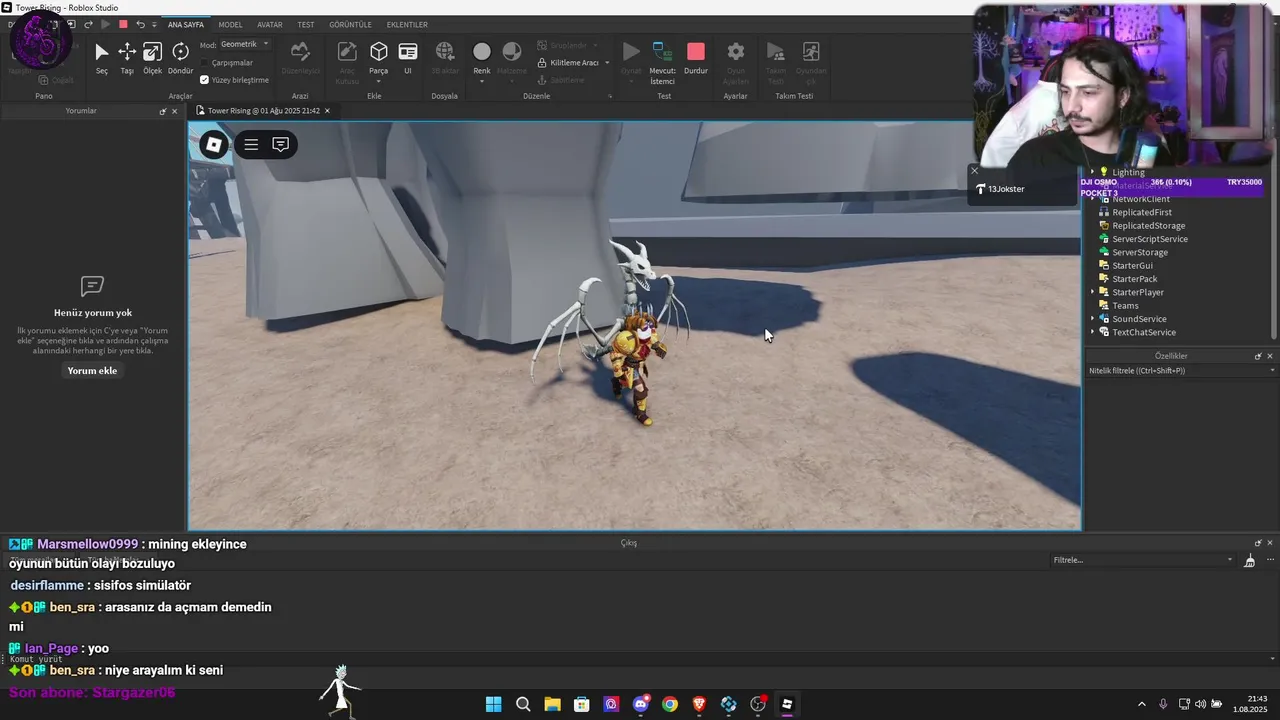
Task: Stop the test with Durdur
Action: [696, 58]
